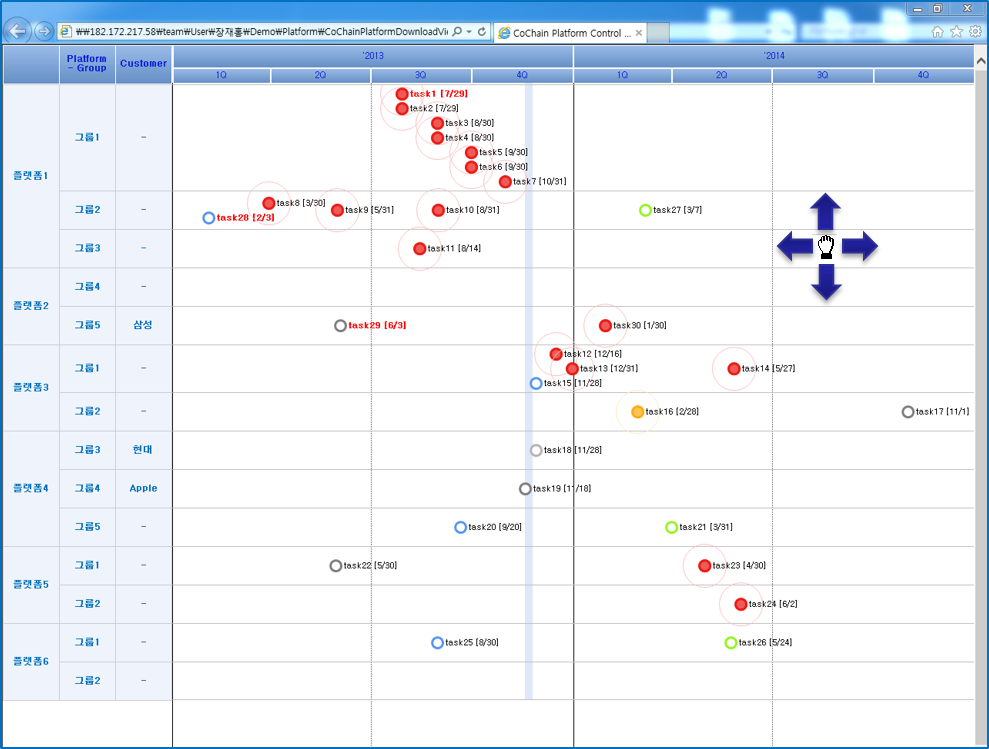Click the browser Forward button
The width and height of the screenshot is (989, 749).
(43, 32)
